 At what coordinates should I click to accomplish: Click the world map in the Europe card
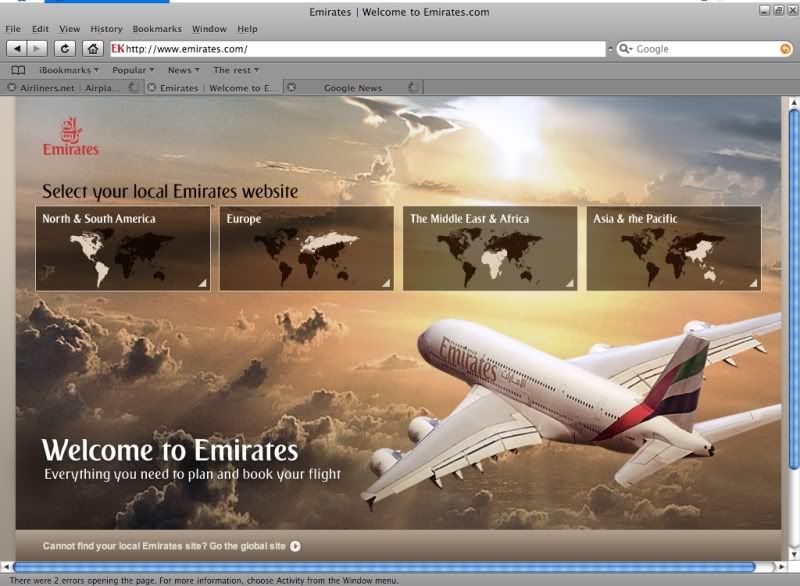coord(308,256)
